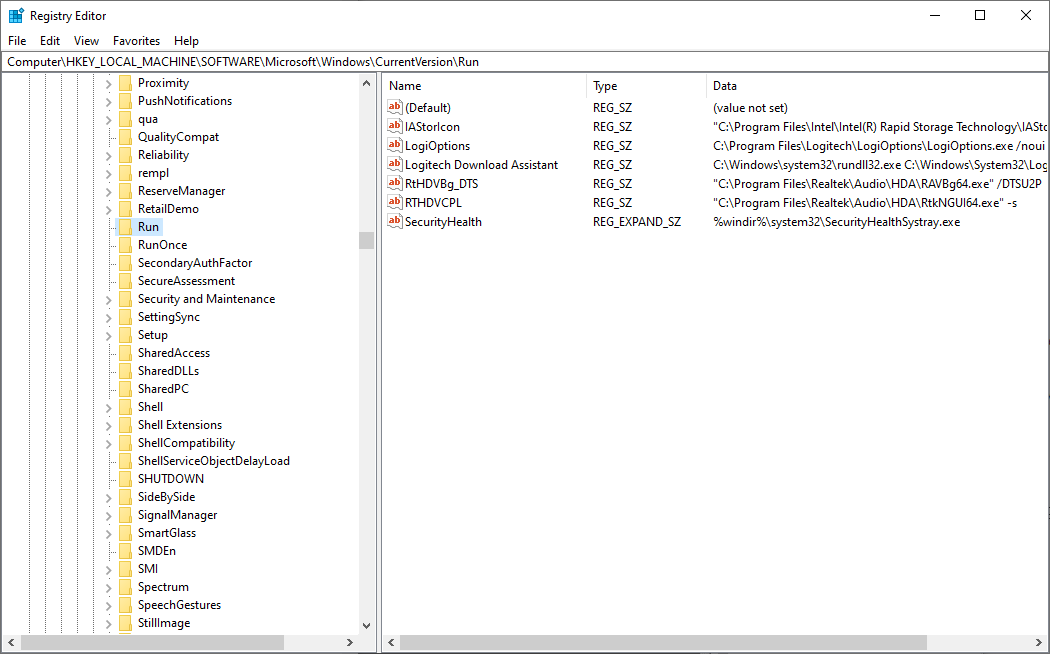Image resolution: width=1050 pixels, height=654 pixels.
Task: Click the values pane horizontal scrollbar thumb
Action: click(663, 643)
